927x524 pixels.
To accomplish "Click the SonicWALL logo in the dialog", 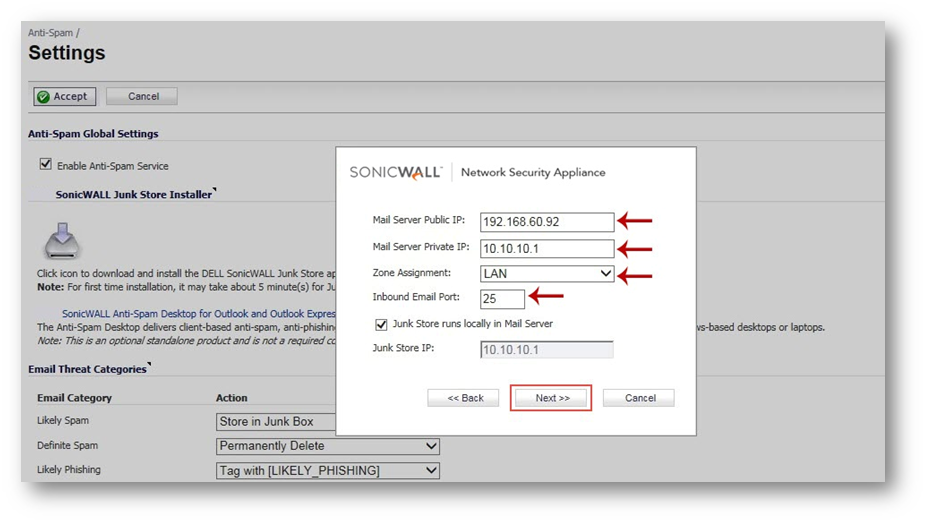I will pos(396,172).
